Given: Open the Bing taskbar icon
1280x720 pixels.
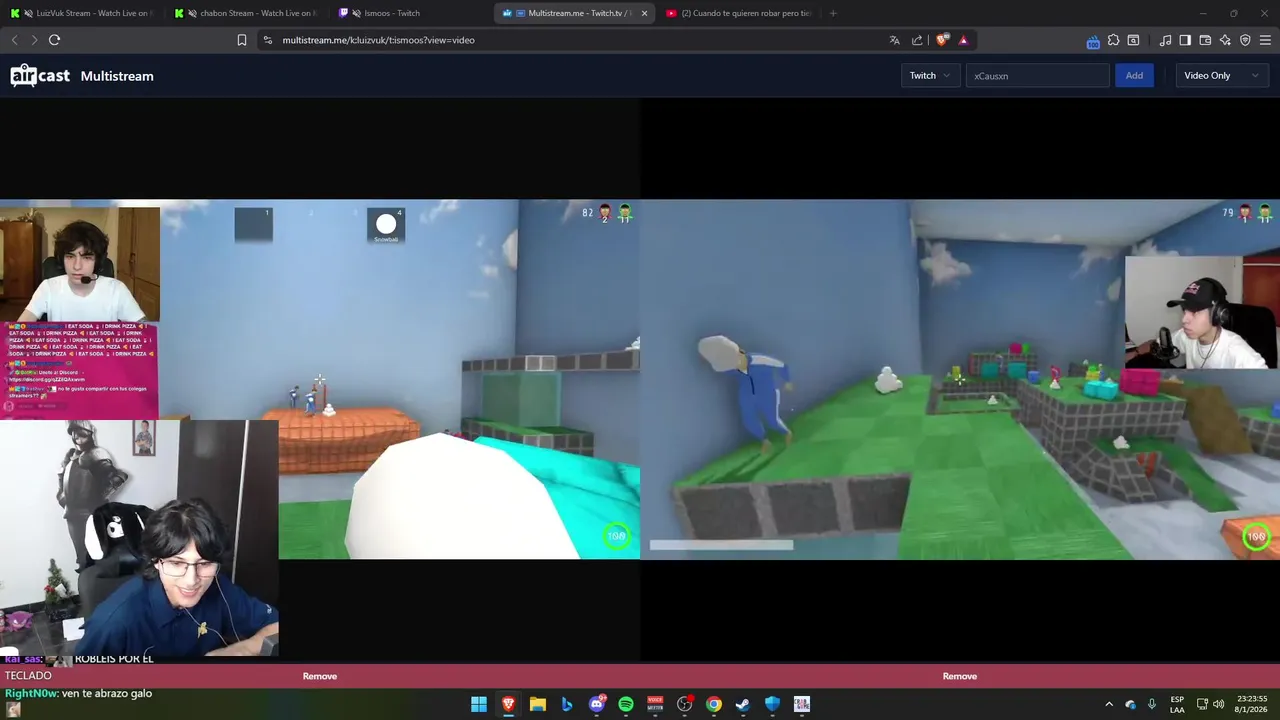Looking at the screenshot, I should coord(567,704).
